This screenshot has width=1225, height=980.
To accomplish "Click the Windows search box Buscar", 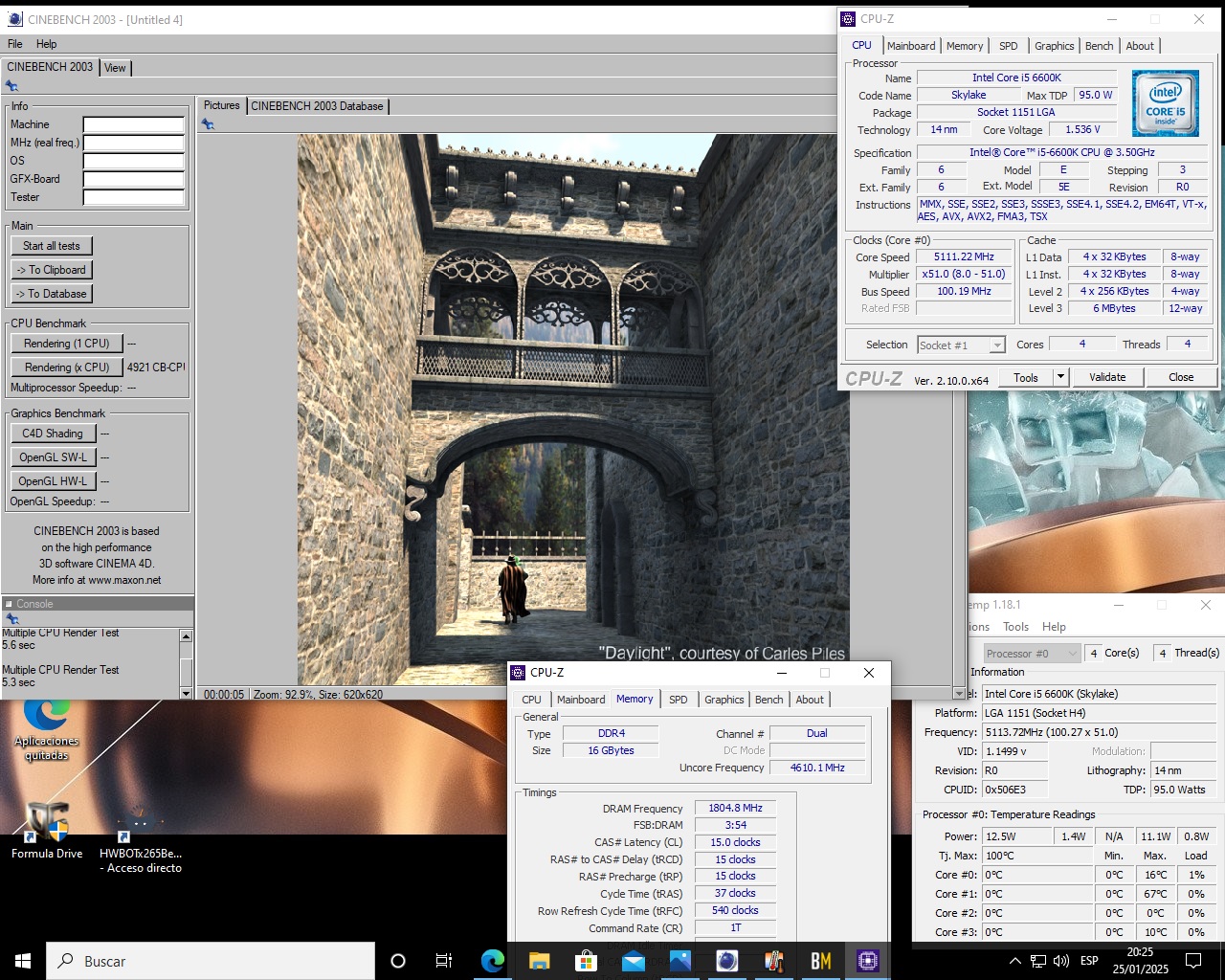I will pos(211,961).
